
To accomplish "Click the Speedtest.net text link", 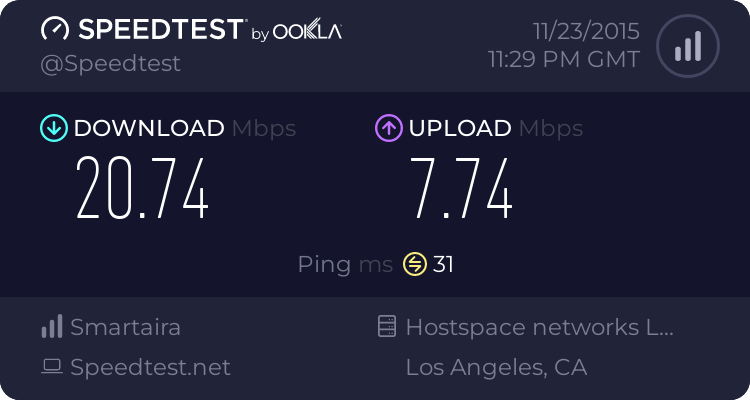I will coord(150,367).
